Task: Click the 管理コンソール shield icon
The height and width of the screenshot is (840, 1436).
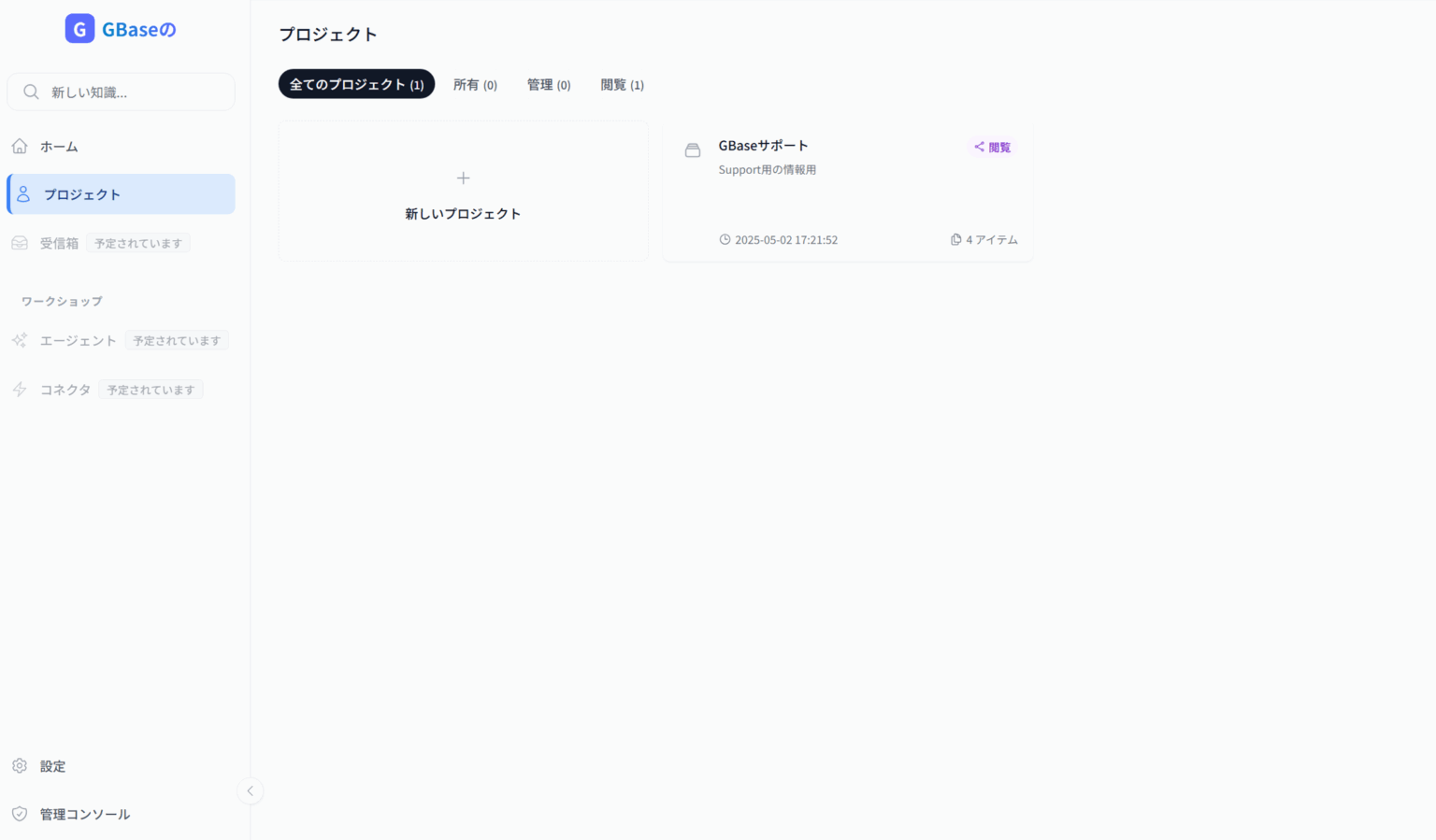Action: pyautogui.click(x=20, y=814)
